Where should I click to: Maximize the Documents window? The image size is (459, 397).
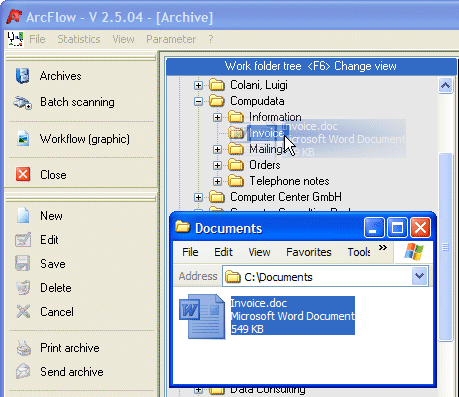tap(397, 228)
